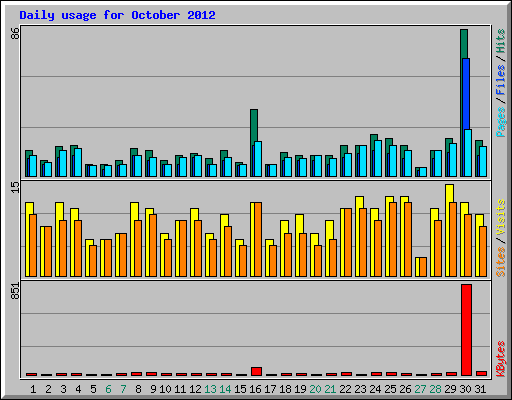Click day label '7' on x-axis
Screen dimensions: 512x400
point(123,389)
